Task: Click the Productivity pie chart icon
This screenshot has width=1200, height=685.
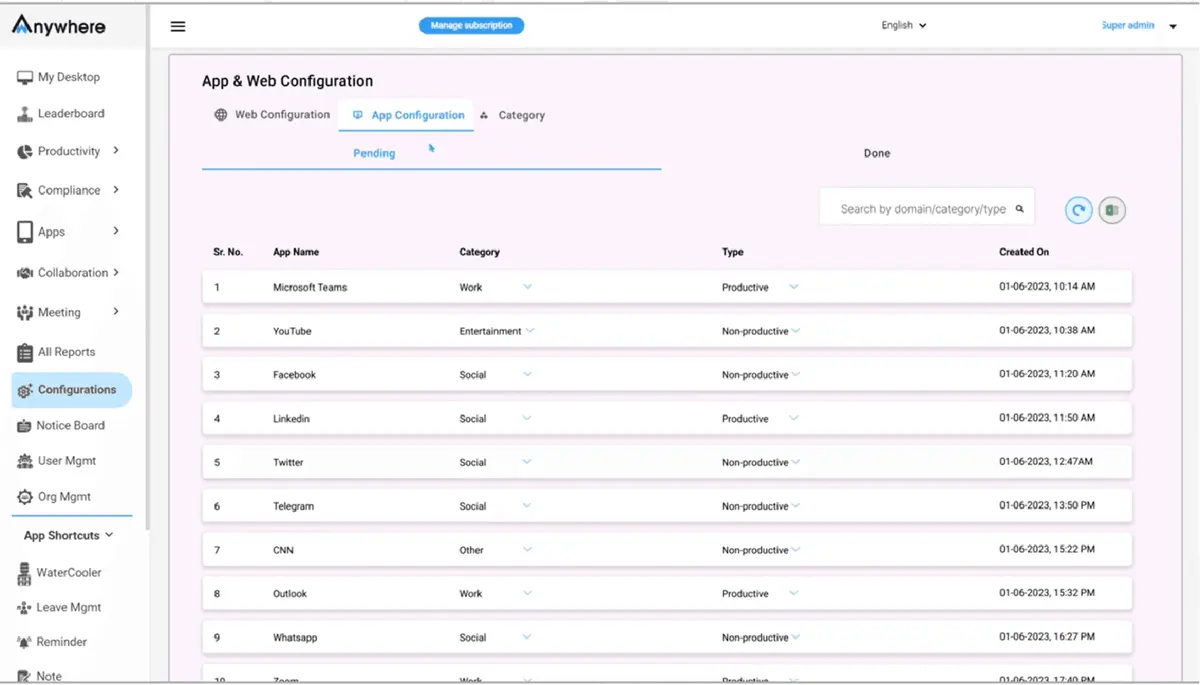Action: tap(25, 152)
